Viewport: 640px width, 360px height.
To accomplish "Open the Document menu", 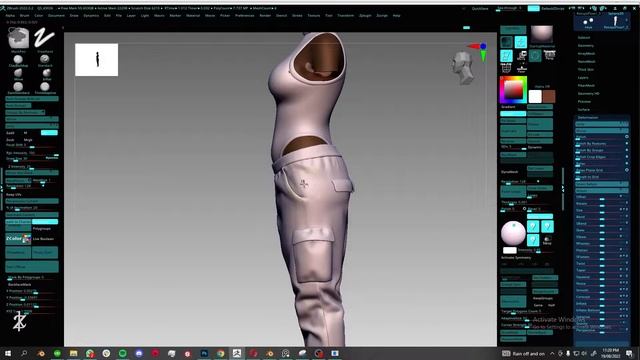I will coord(56,16).
